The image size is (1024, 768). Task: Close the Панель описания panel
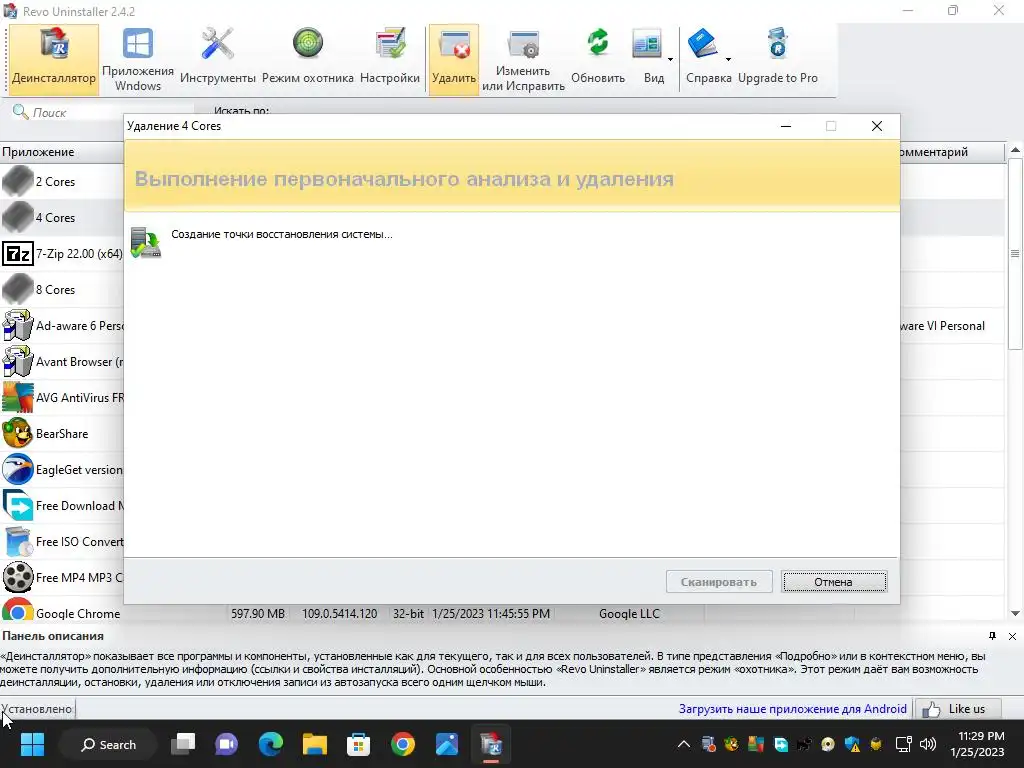1012,636
